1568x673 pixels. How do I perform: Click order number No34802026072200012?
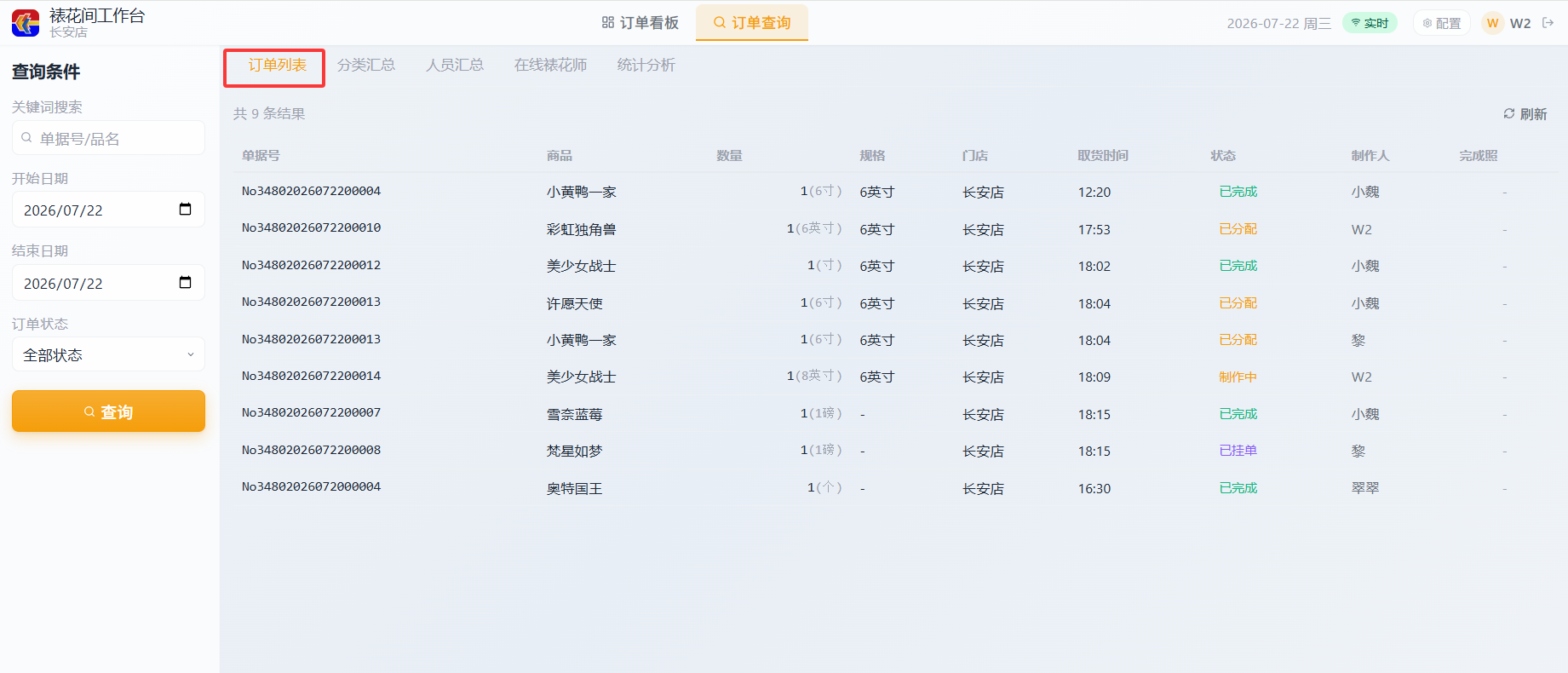[x=311, y=265]
